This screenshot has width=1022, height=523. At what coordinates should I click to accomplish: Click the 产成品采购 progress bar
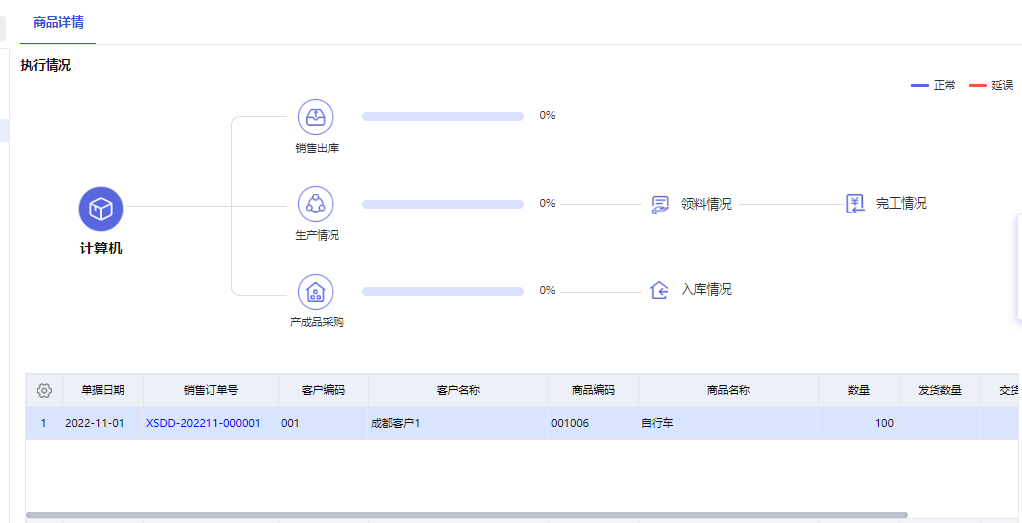[x=443, y=291]
